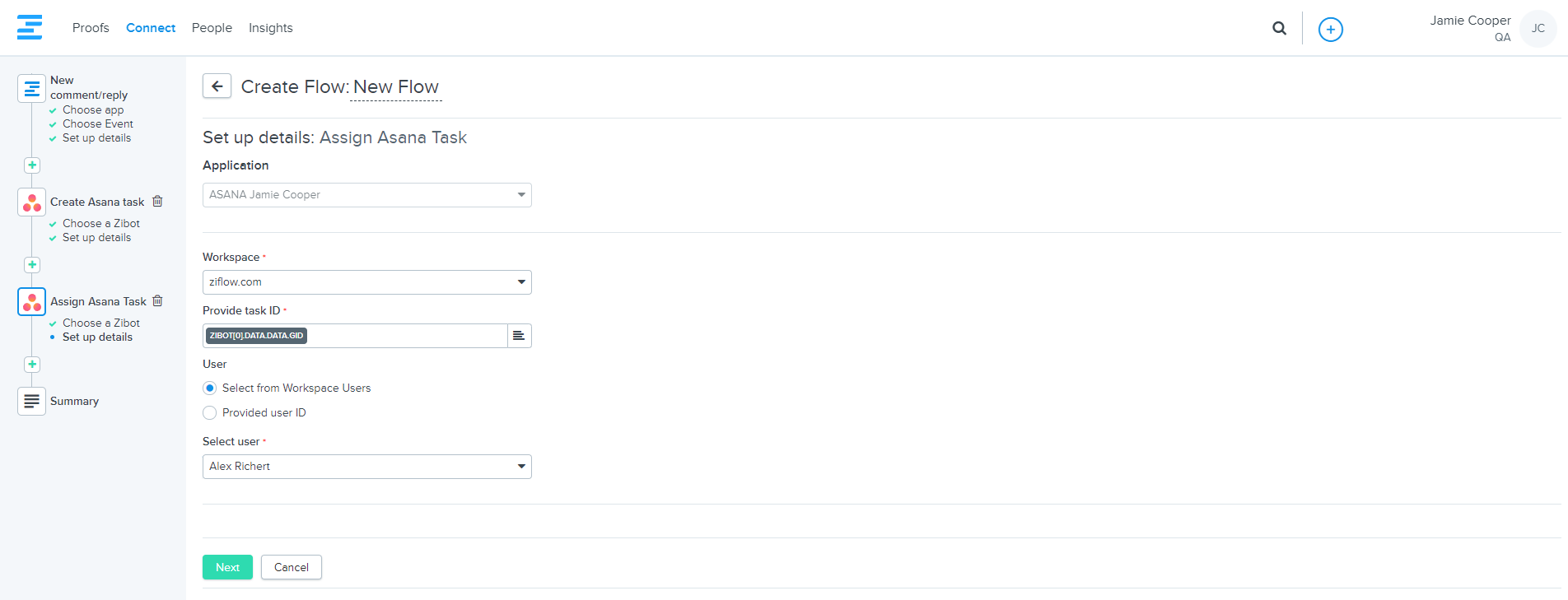The width and height of the screenshot is (1568, 600).
Task: Open the search magnifier icon
Action: click(x=1279, y=28)
